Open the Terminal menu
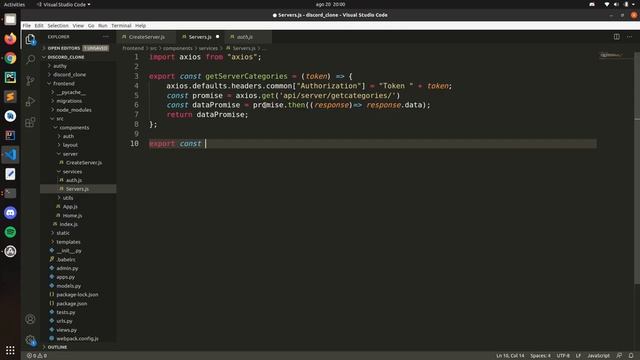The image size is (640, 360). 121,25
